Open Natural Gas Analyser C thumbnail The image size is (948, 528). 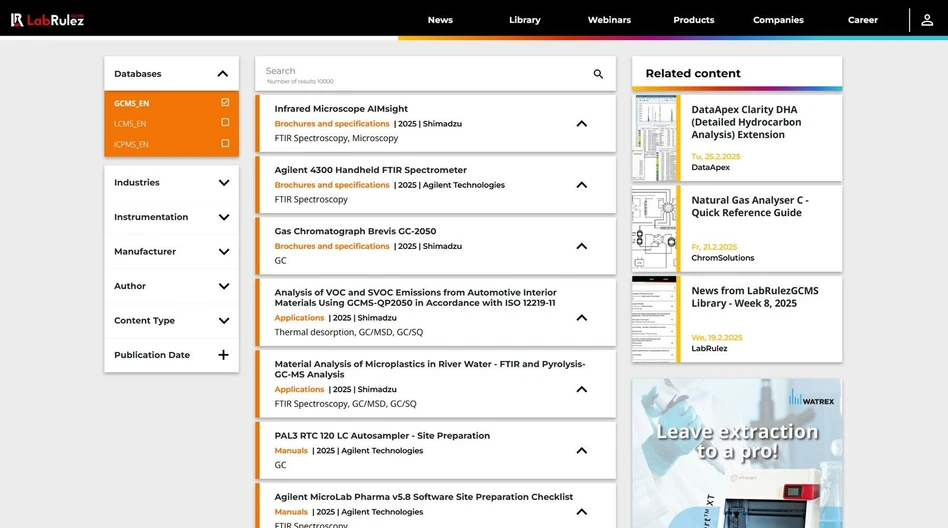pyautogui.click(x=654, y=229)
